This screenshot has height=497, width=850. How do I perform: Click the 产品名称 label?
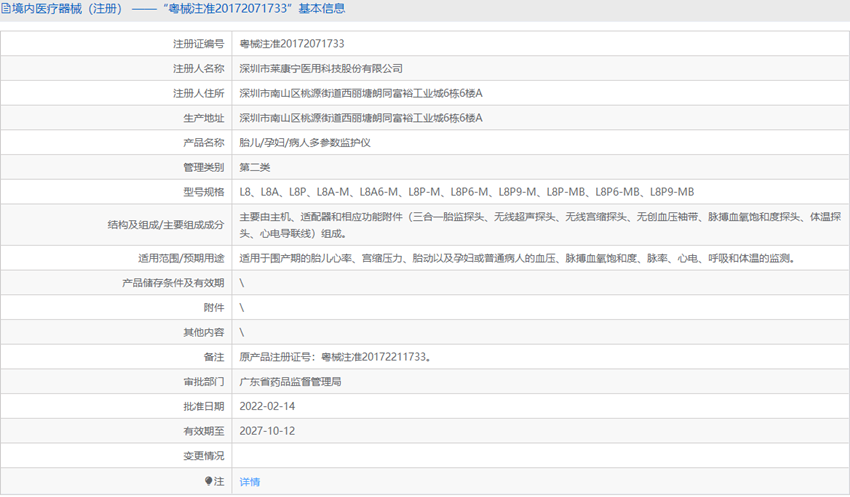pos(204,143)
